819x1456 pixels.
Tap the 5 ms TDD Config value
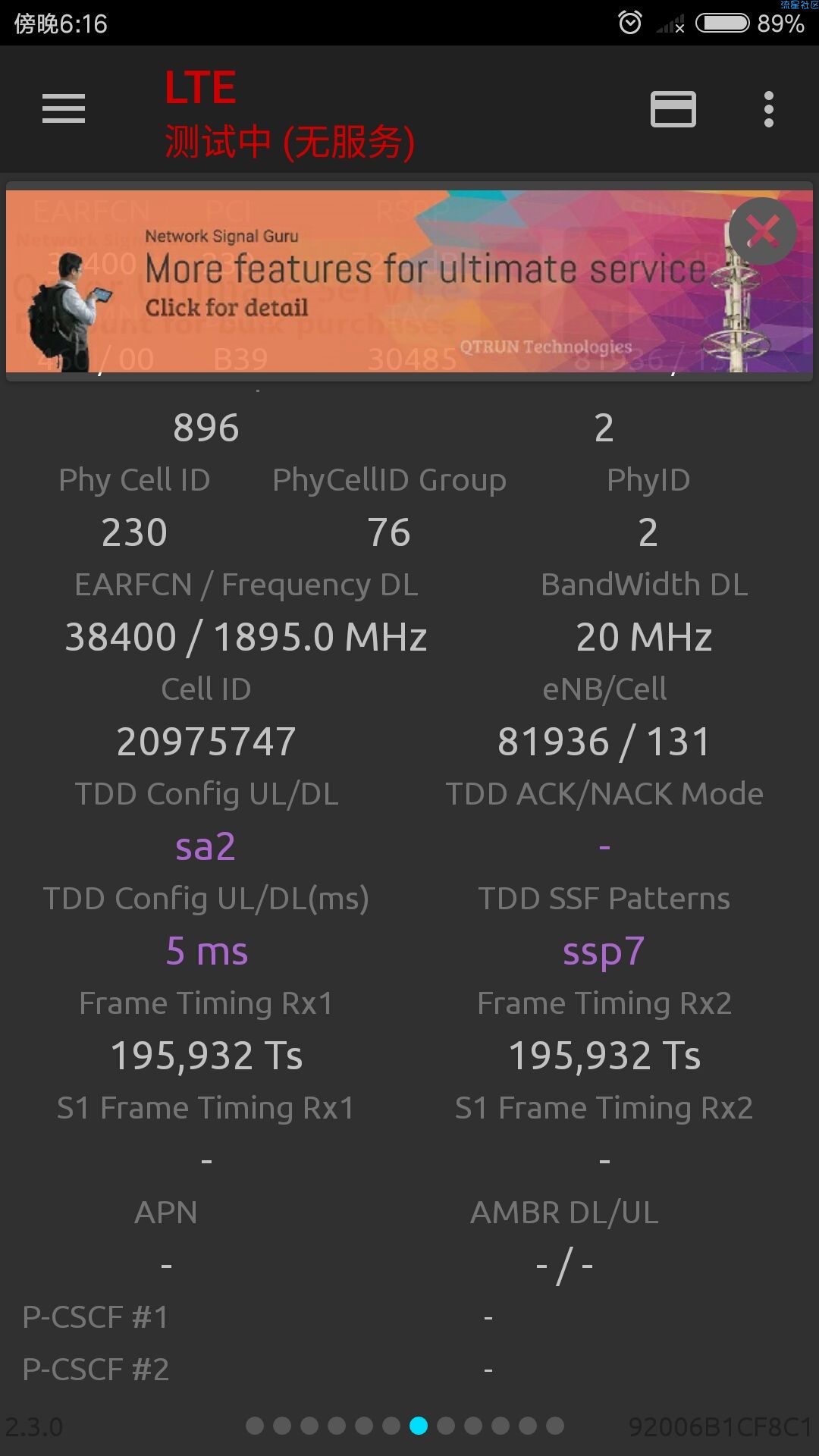click(x=207, y=951)
